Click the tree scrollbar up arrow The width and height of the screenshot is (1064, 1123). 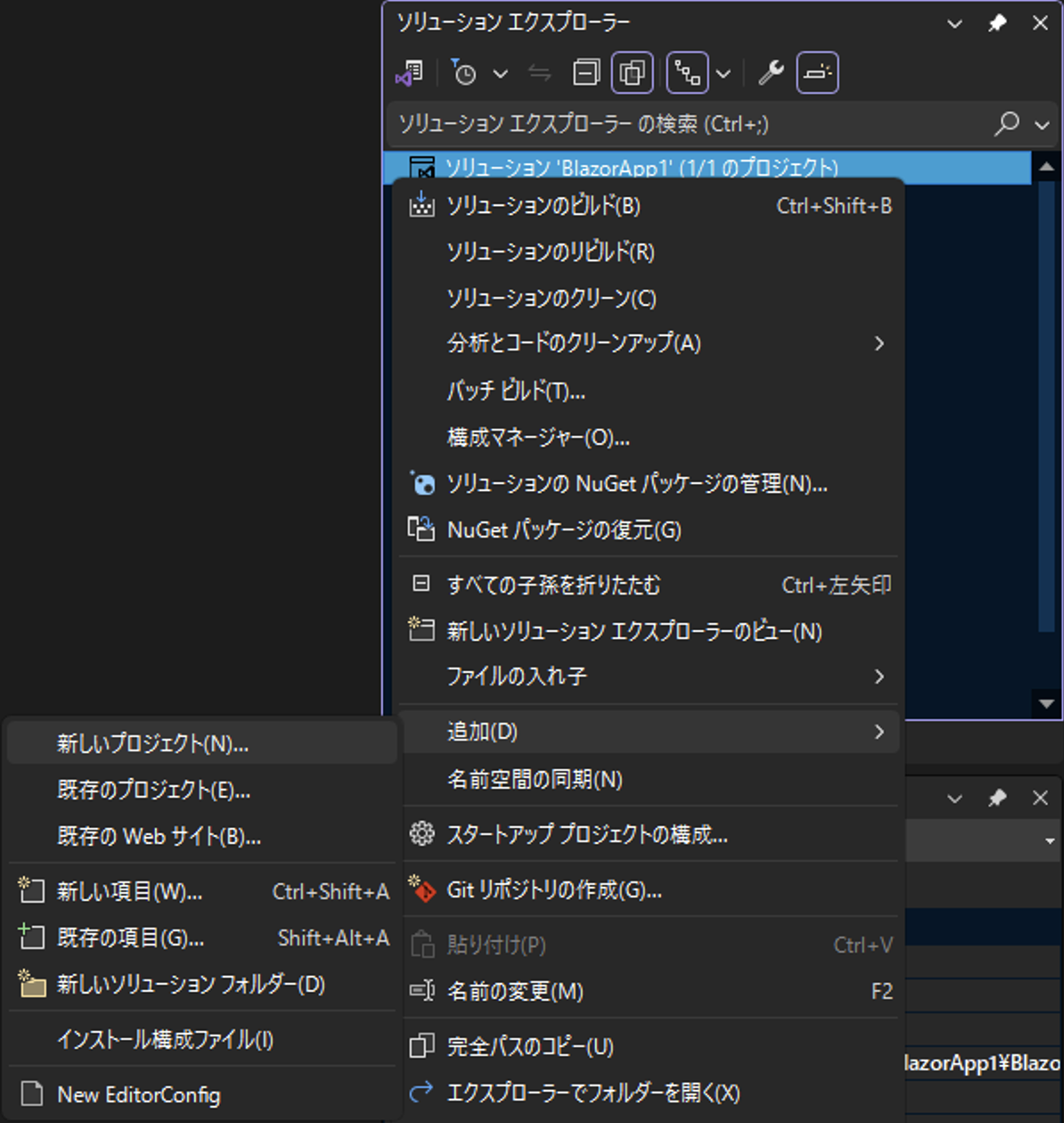pyautogui.click(x=1047, y=167)
